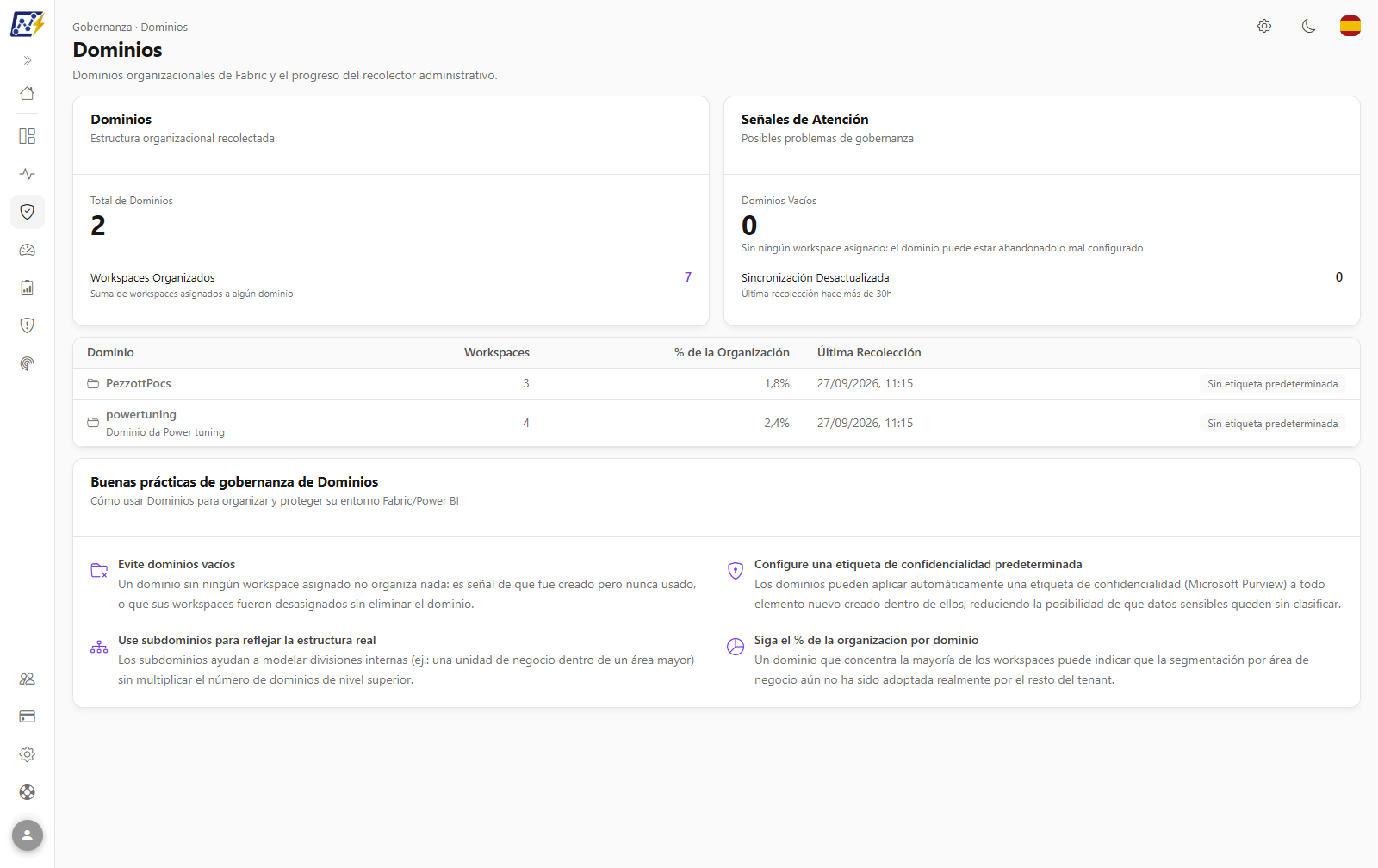Toggle dark mode with the moon icon
The image size is (1378, 868).
coord(1309,26)
